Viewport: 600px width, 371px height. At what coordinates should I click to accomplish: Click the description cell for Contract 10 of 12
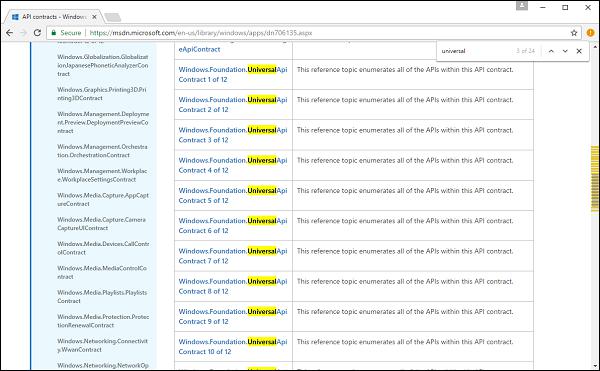(x=413, y=347)
